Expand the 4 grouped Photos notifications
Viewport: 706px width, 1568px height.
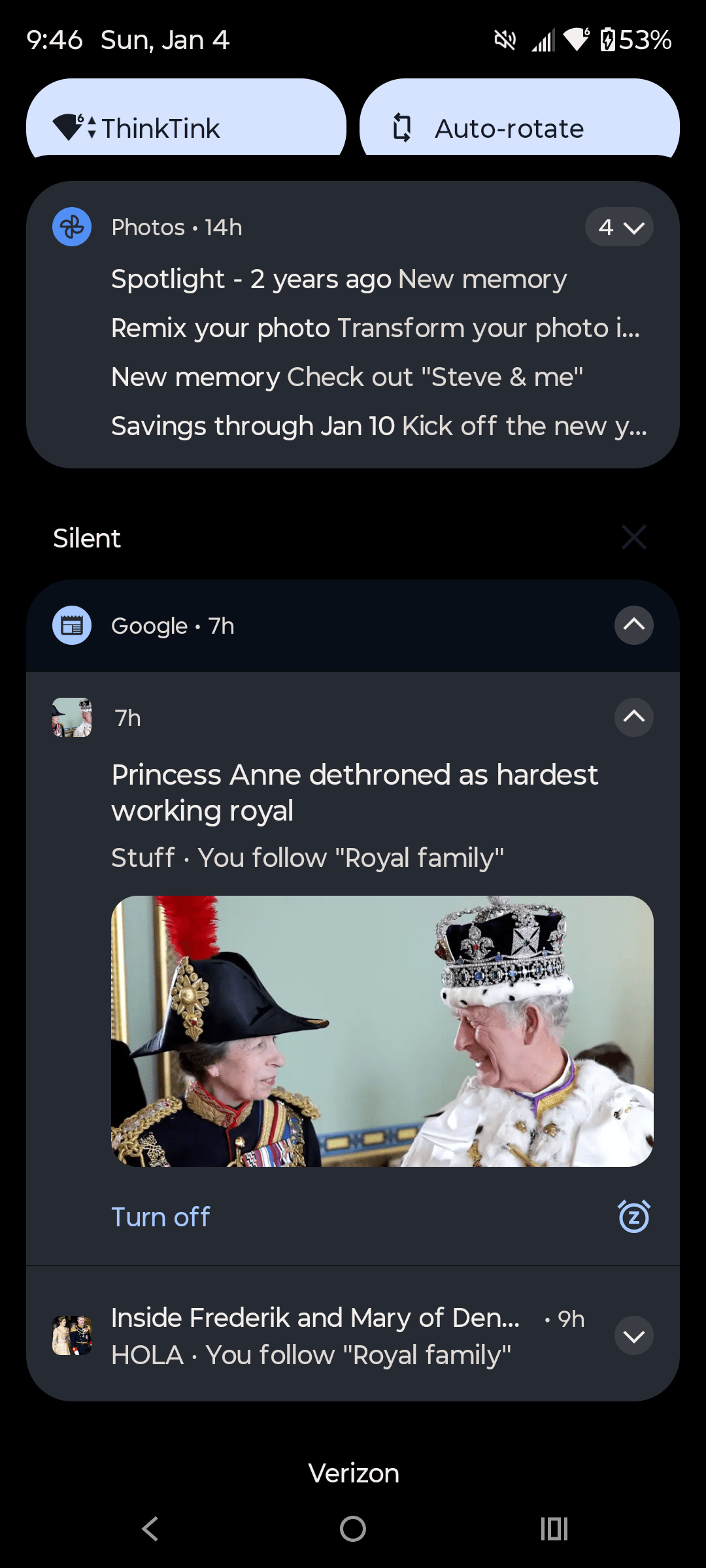point(619,227)
